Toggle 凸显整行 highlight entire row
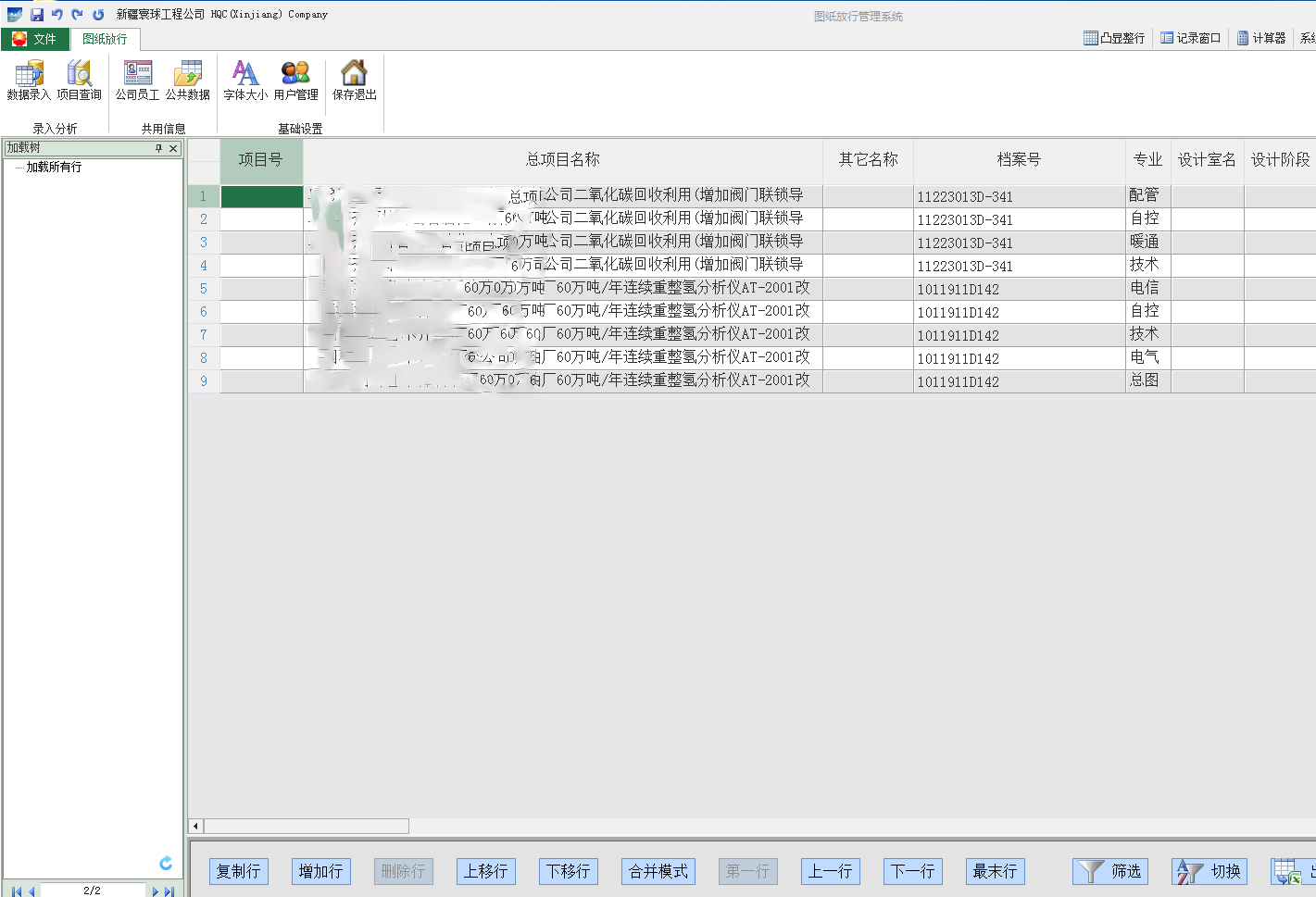Image resolution: width=1316 pixels, height=897 pixels. (1114, 38)
